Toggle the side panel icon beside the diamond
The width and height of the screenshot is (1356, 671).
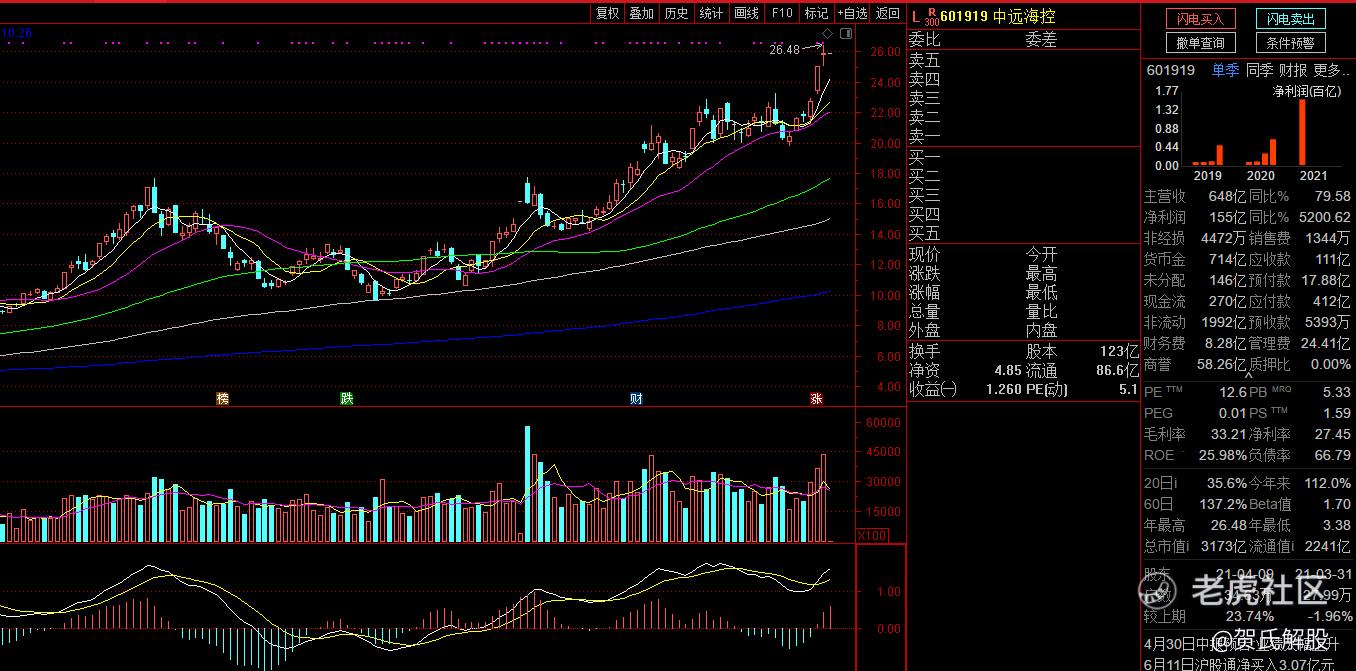pos(846,34)
